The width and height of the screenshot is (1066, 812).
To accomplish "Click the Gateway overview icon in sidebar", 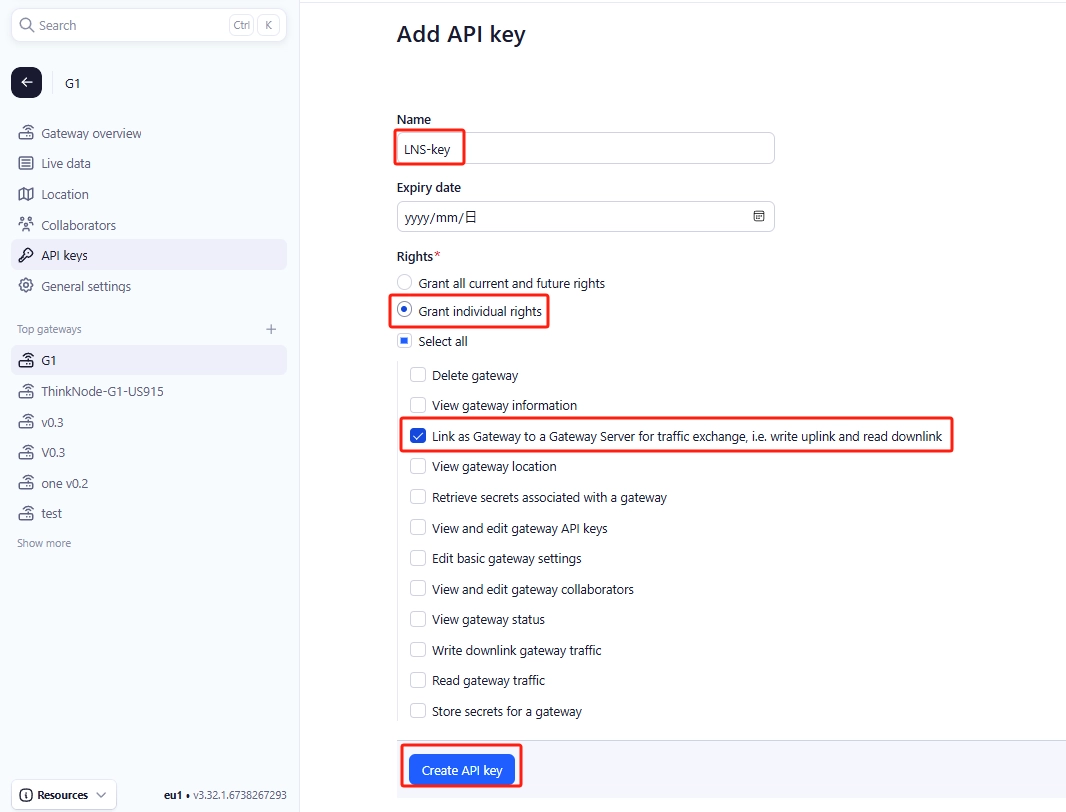I will 26,133.
